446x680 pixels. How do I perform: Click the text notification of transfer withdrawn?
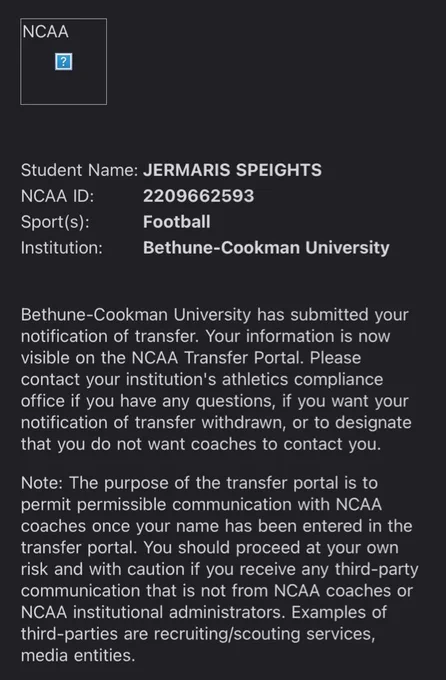(151, 422)
